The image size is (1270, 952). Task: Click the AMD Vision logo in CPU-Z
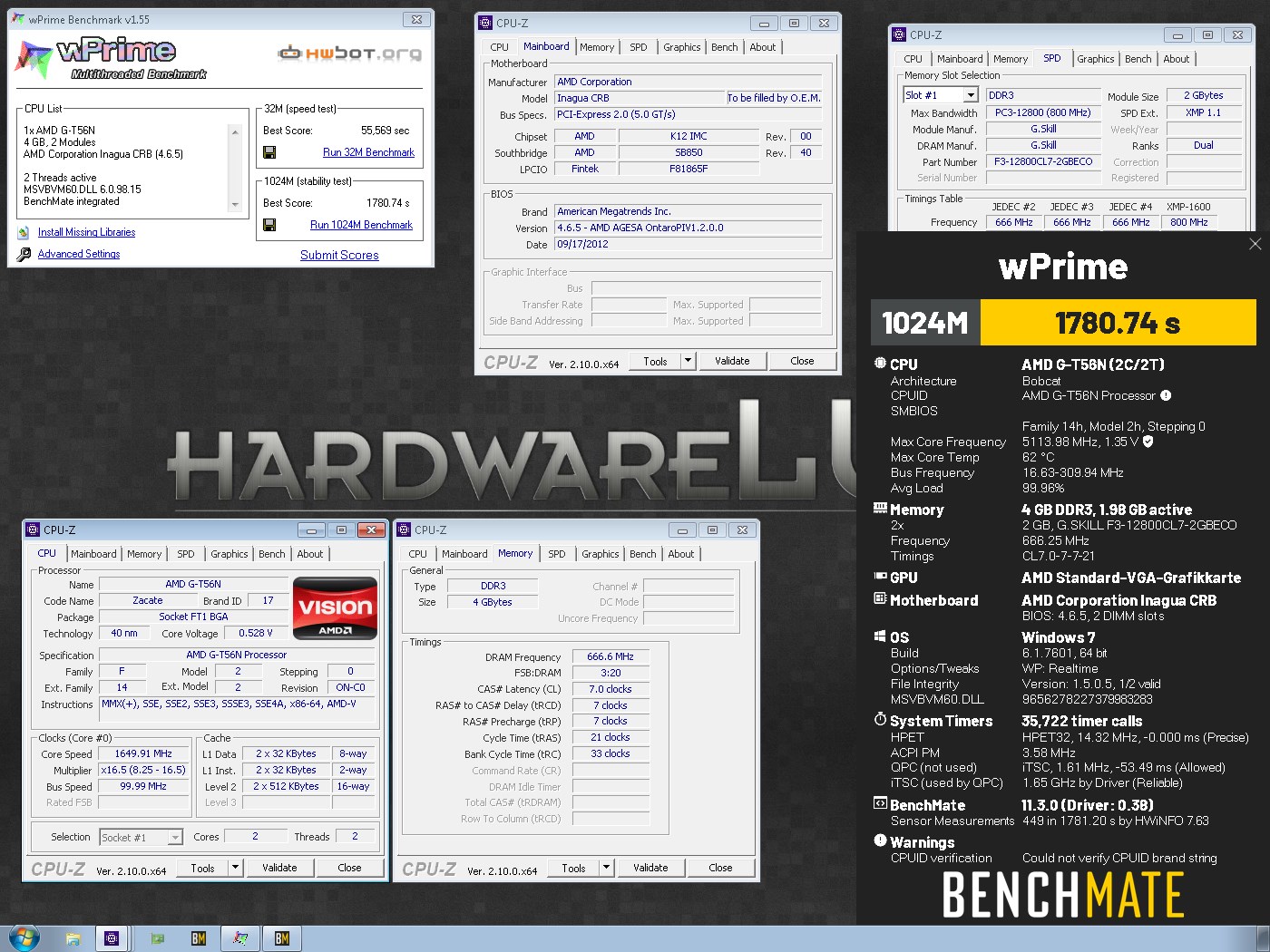(x=335, y=607)
